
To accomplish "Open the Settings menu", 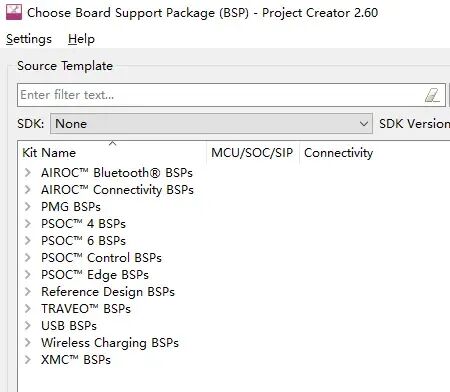I will click(x=29, y=39).
